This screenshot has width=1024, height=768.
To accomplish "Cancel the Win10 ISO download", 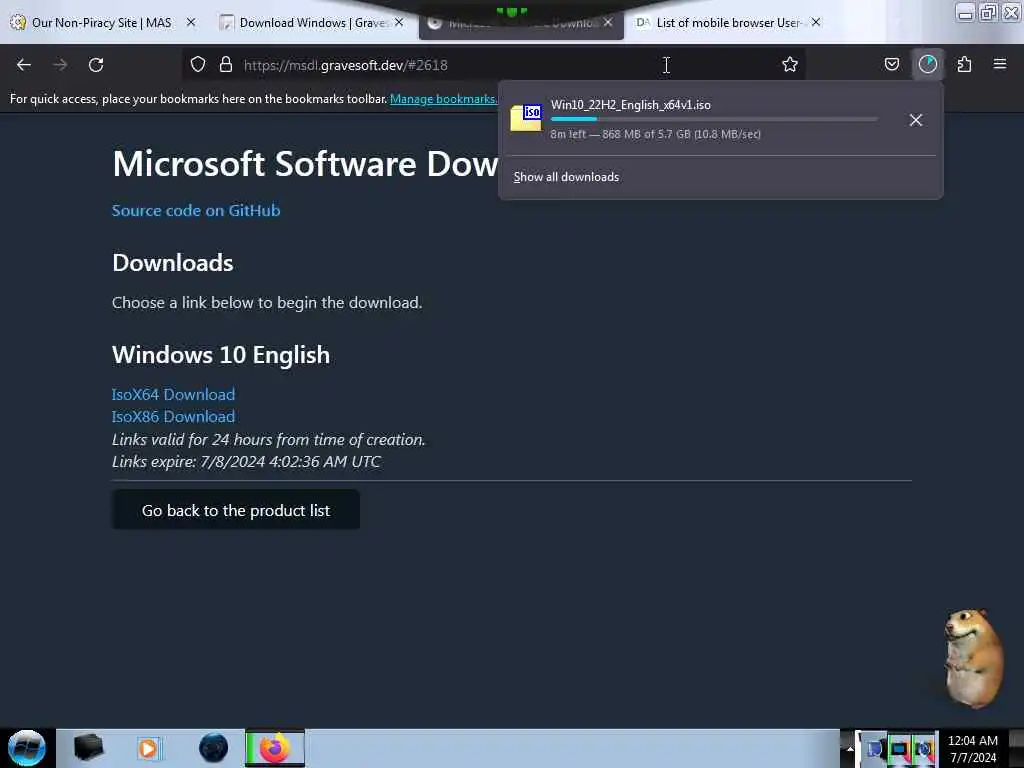I will tap(916, 120).
